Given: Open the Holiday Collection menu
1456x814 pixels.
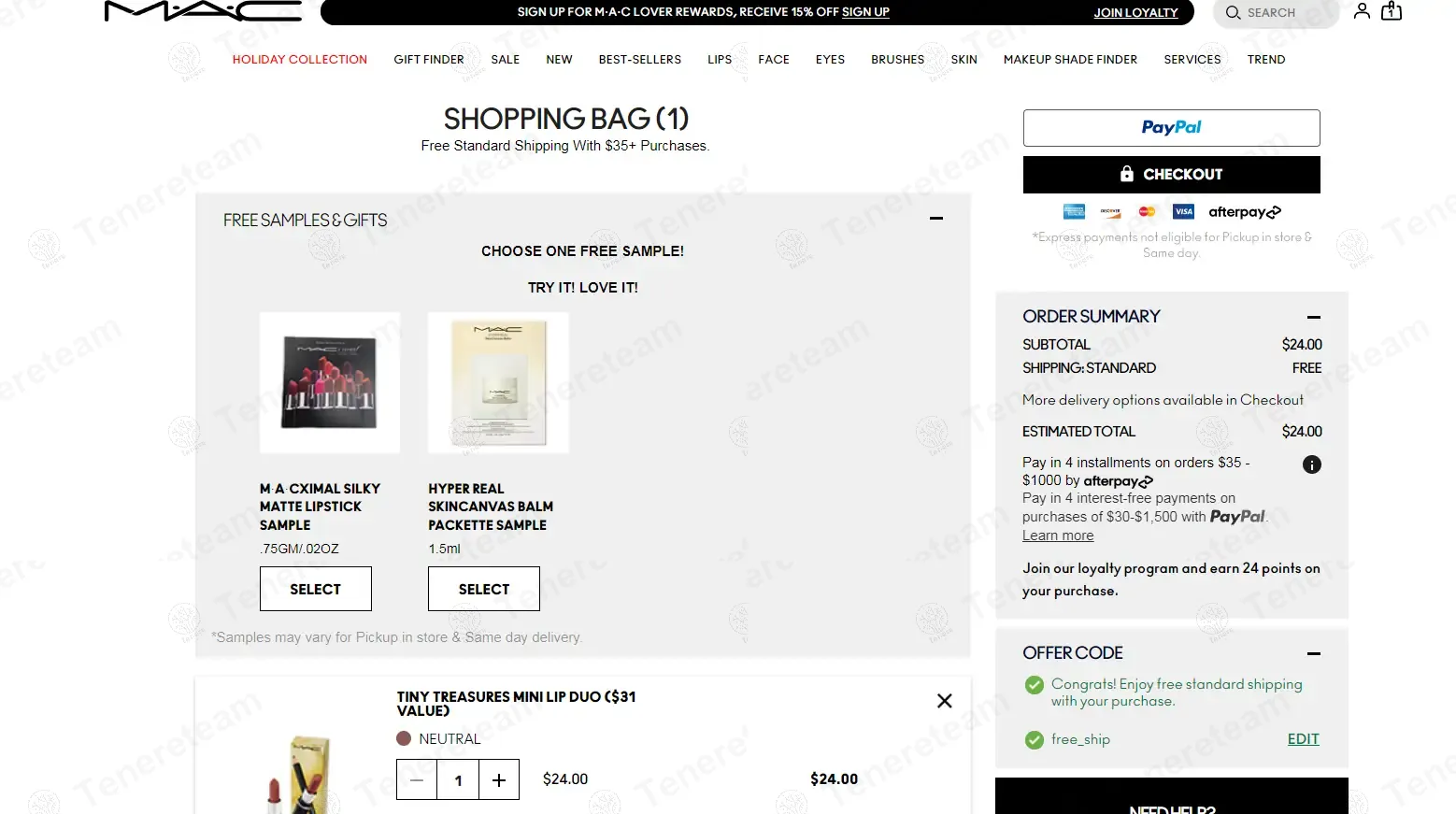Looking at the screenshot, I should 300,59.
